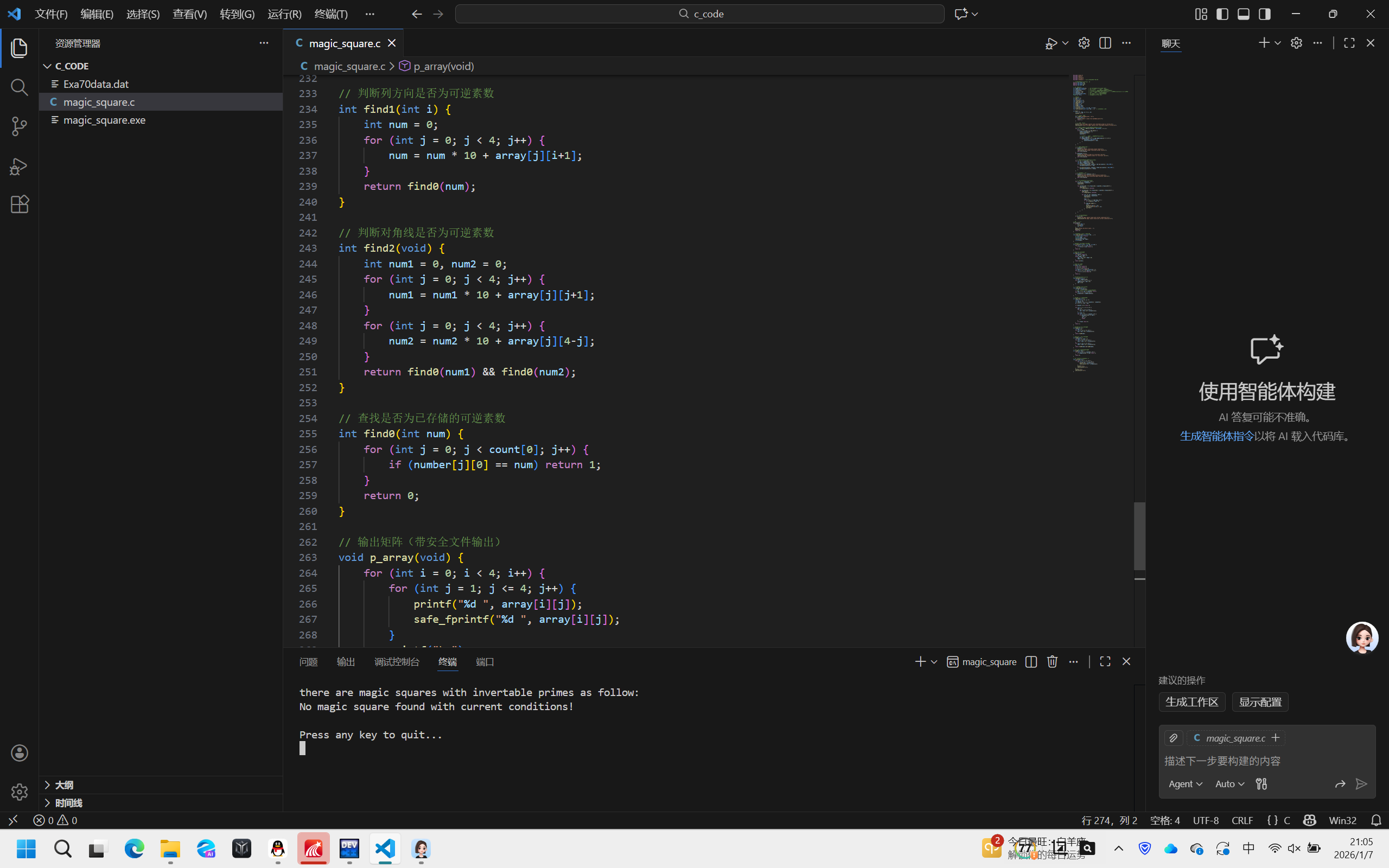1389x868 pixels.
Task: Open the Source Control view
Action: (x=19, y=126)
